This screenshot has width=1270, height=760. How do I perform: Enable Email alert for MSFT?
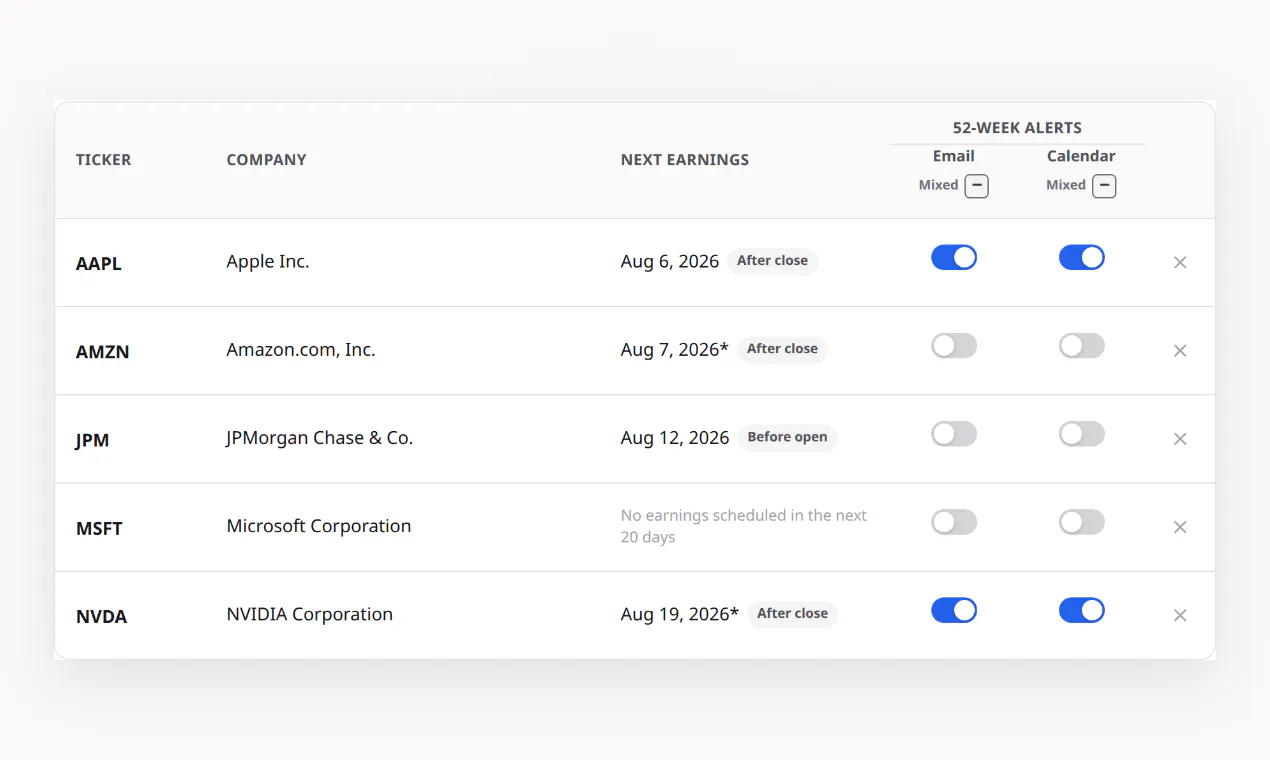954,522
